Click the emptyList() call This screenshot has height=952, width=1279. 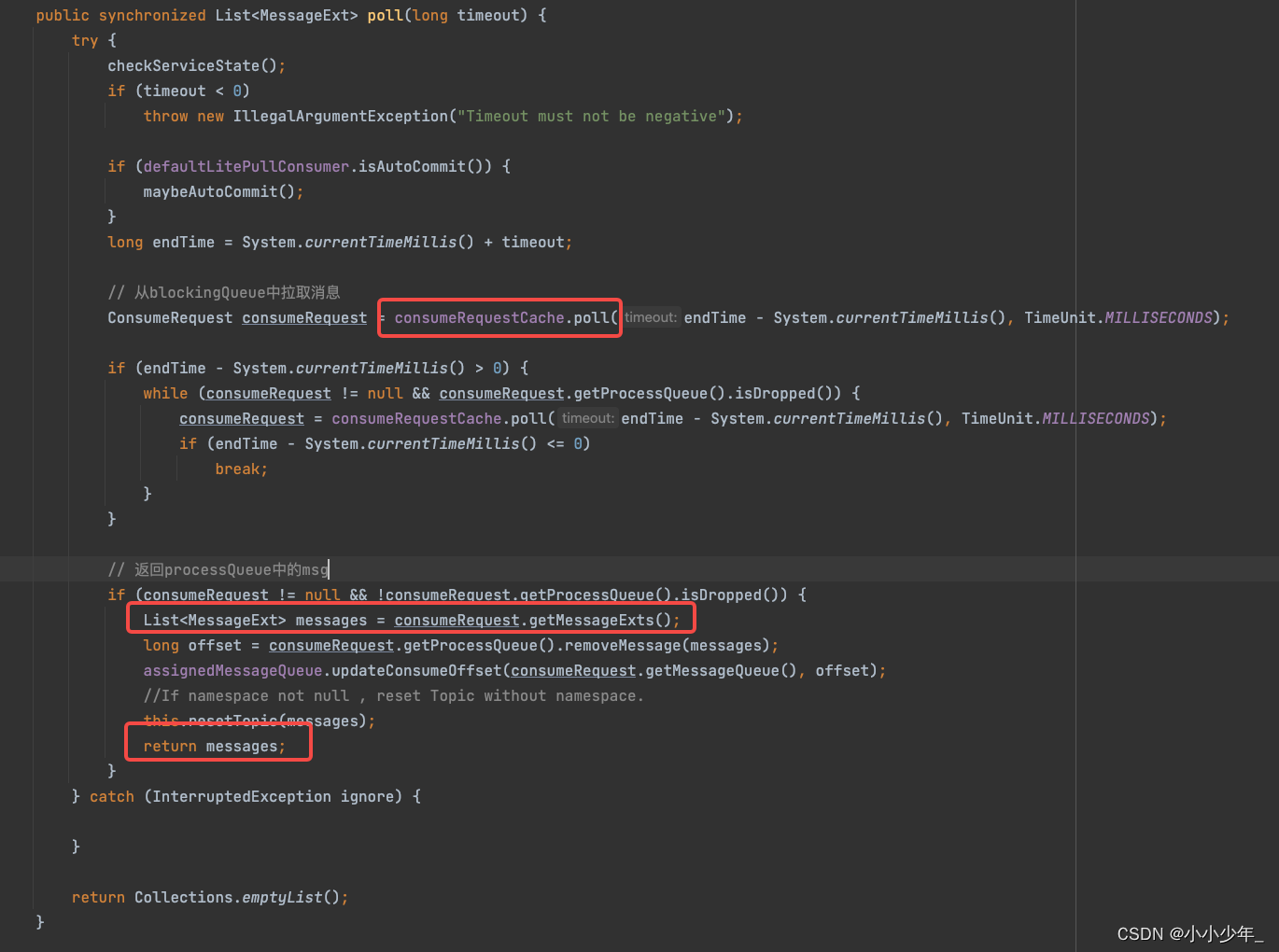291,898
